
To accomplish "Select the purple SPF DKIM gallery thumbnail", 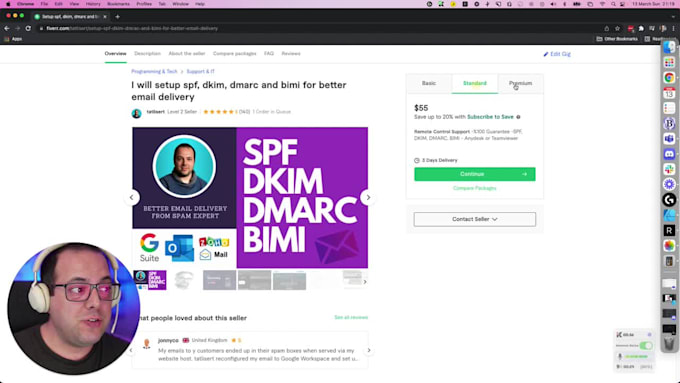I will pos(150,280).
